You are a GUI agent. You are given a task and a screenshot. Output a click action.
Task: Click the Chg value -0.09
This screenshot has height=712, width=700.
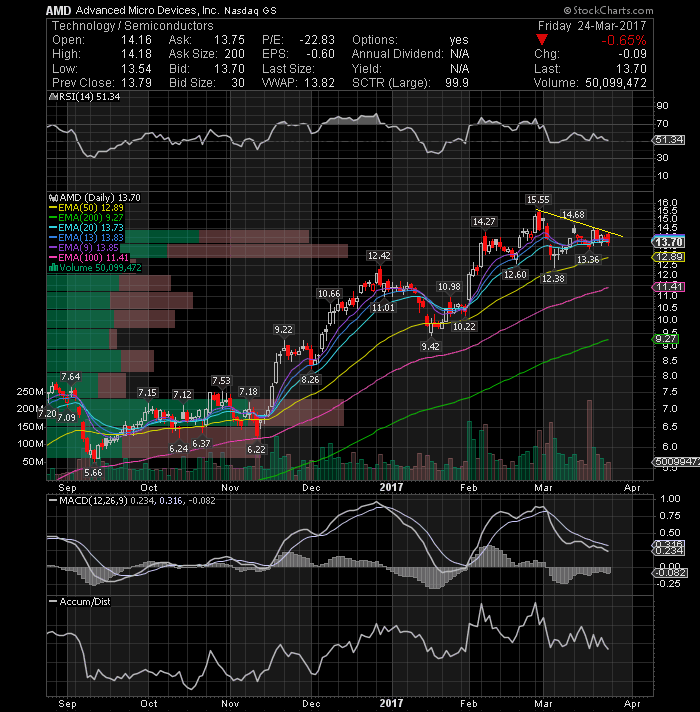coord(632,54)
